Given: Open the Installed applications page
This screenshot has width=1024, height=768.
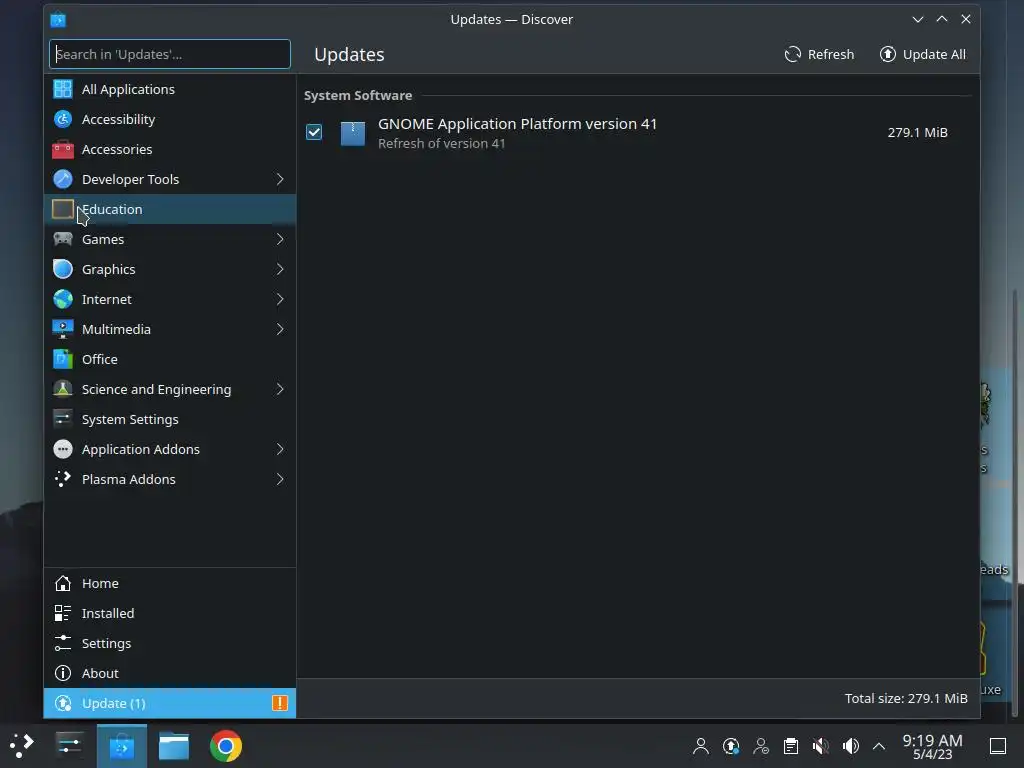Looking at the screenshot, I should (x=170, y=613).
